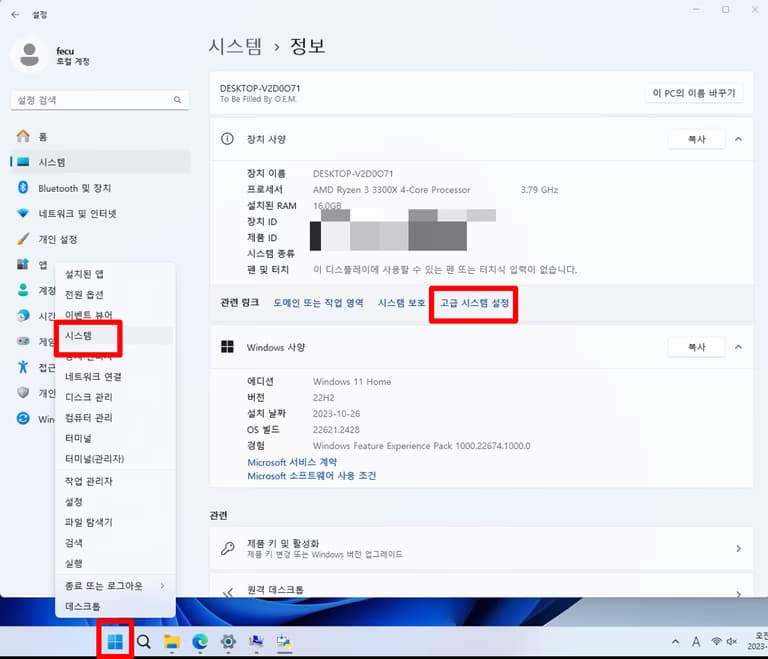768x659 pixels.
Task: Select 실행 in context menu
Action: 116,564
